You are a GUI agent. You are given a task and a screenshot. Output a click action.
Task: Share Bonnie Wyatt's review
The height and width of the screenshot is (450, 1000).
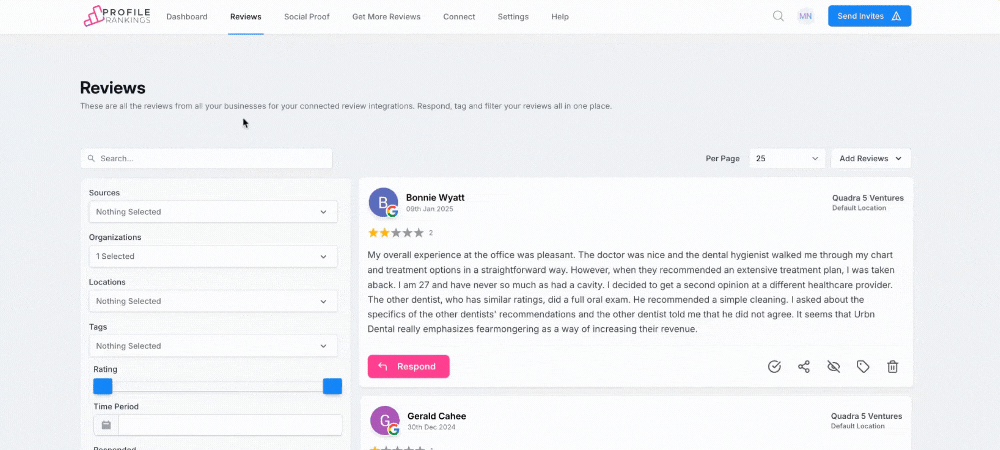(x=804, y=367)
